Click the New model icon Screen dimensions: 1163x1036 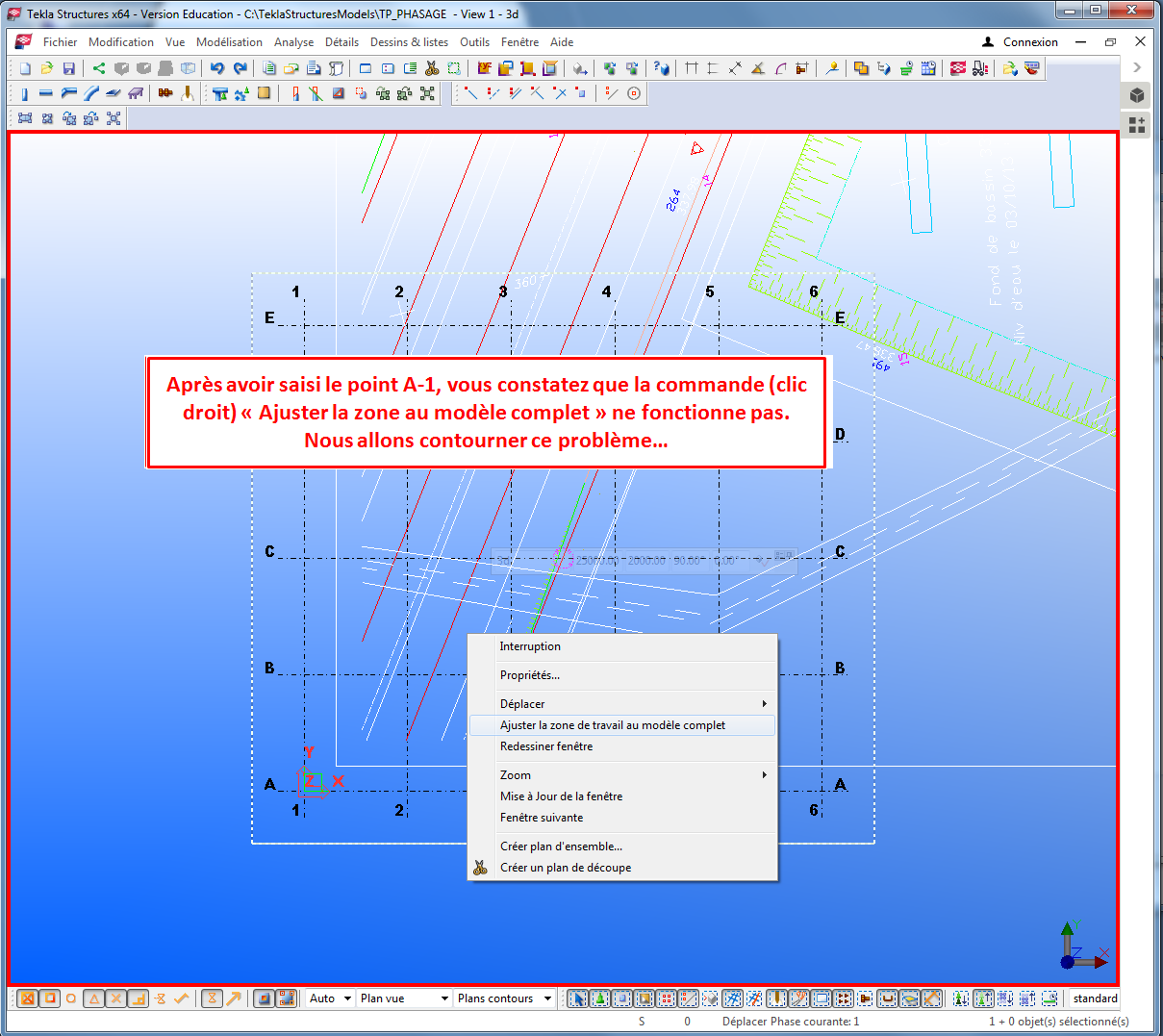(x=25, y=68)
